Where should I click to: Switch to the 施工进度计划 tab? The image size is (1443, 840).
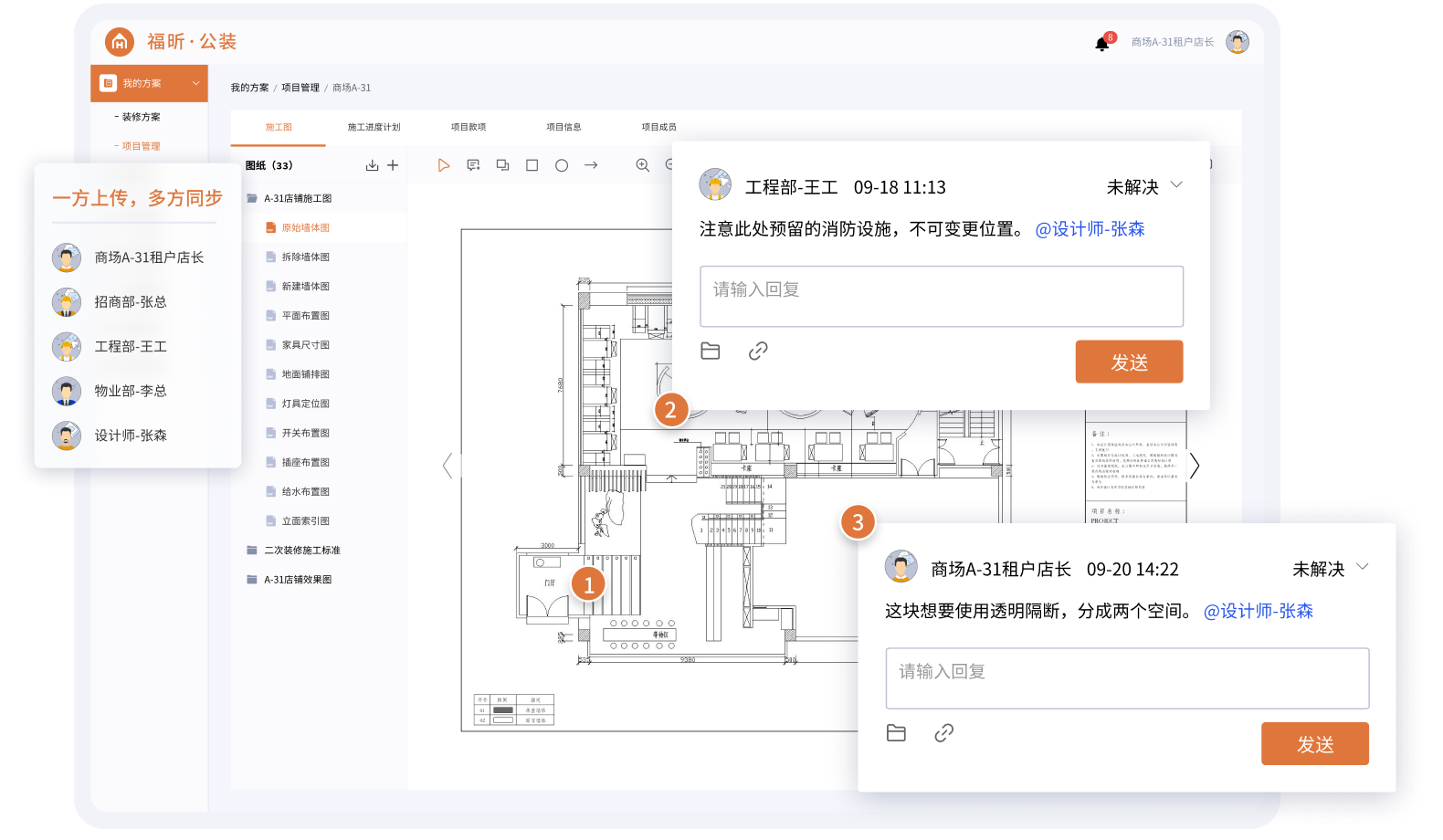click(374, 127)
